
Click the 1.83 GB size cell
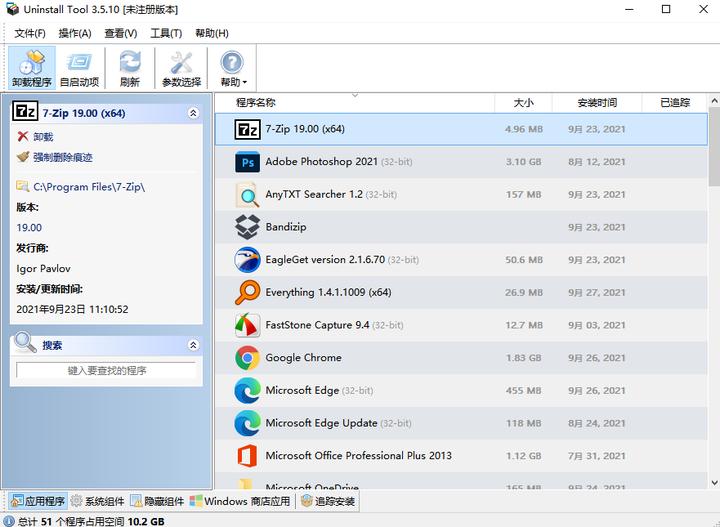523,358
